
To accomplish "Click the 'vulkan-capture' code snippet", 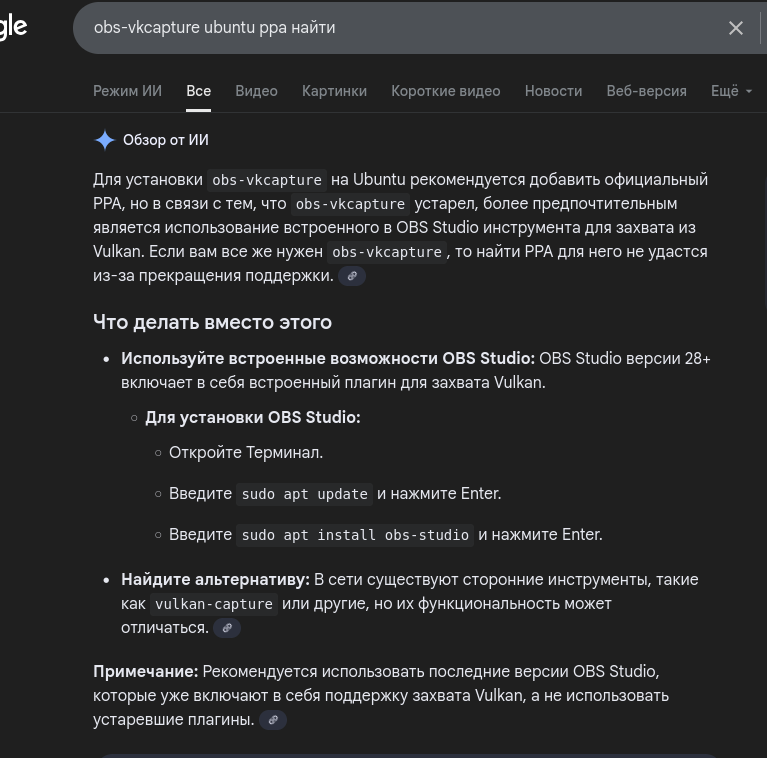I will (x=214, y=604).
